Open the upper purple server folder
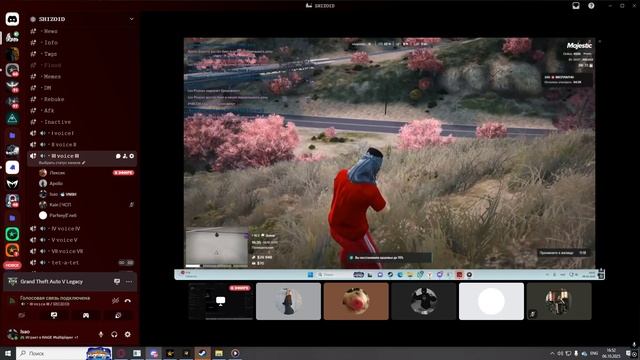The image size is (640, 360). tap(12, 135)
